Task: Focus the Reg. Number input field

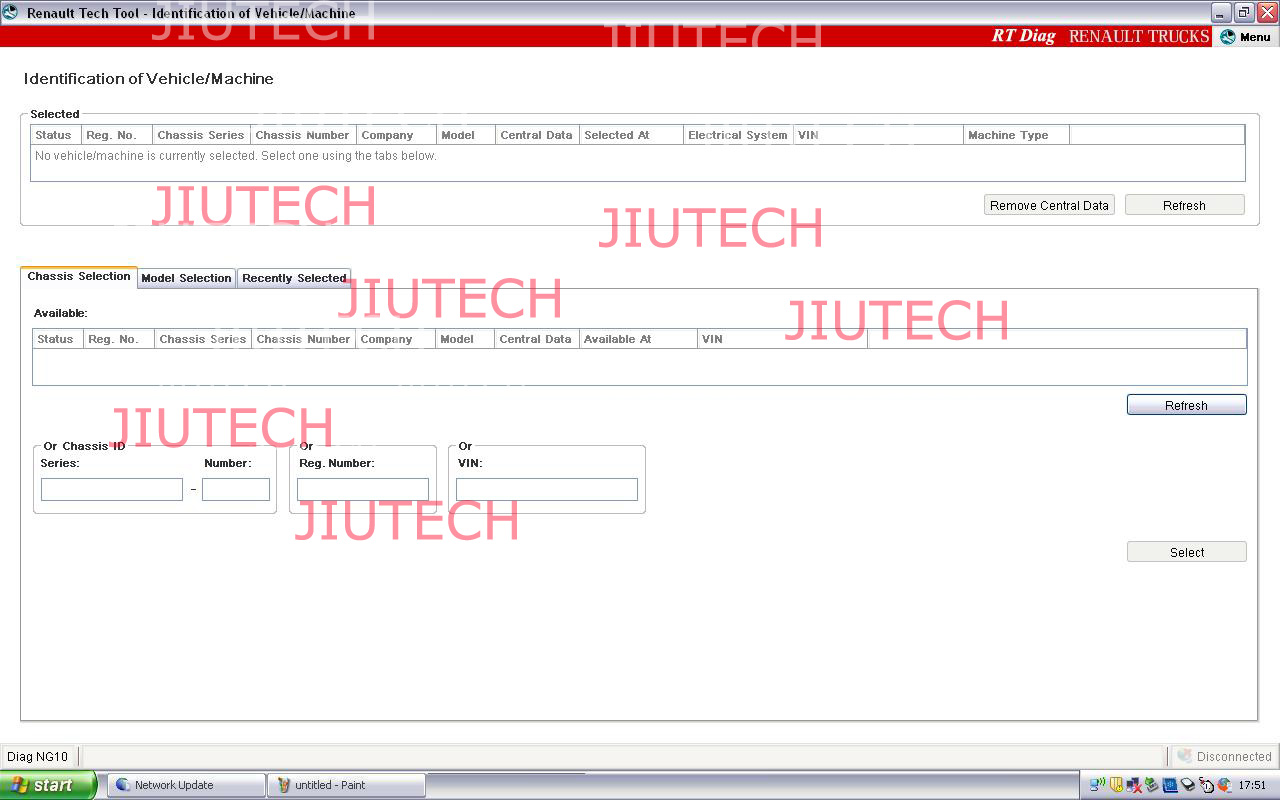Action: (363, 489)
